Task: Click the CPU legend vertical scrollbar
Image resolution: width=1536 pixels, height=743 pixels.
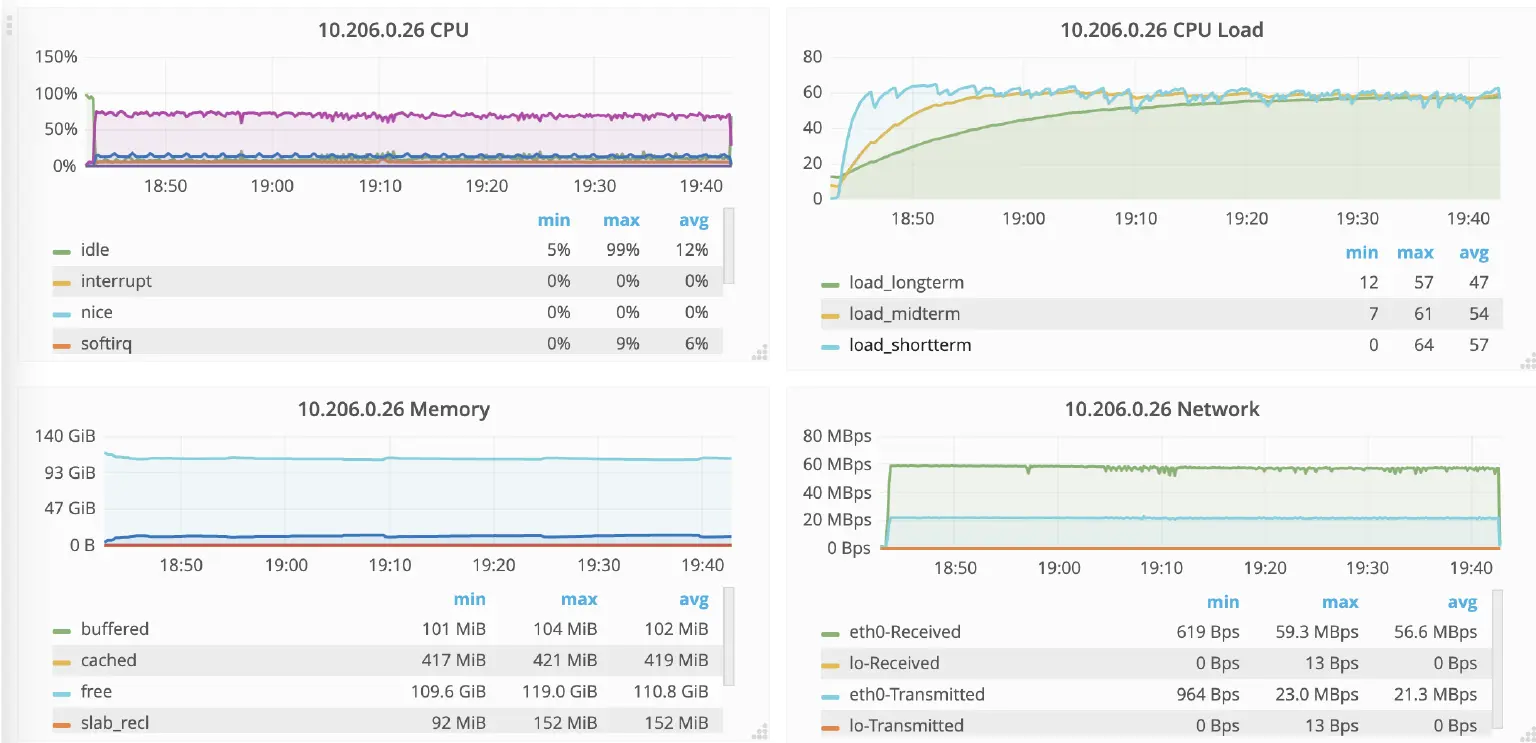Action: point(729,245)
